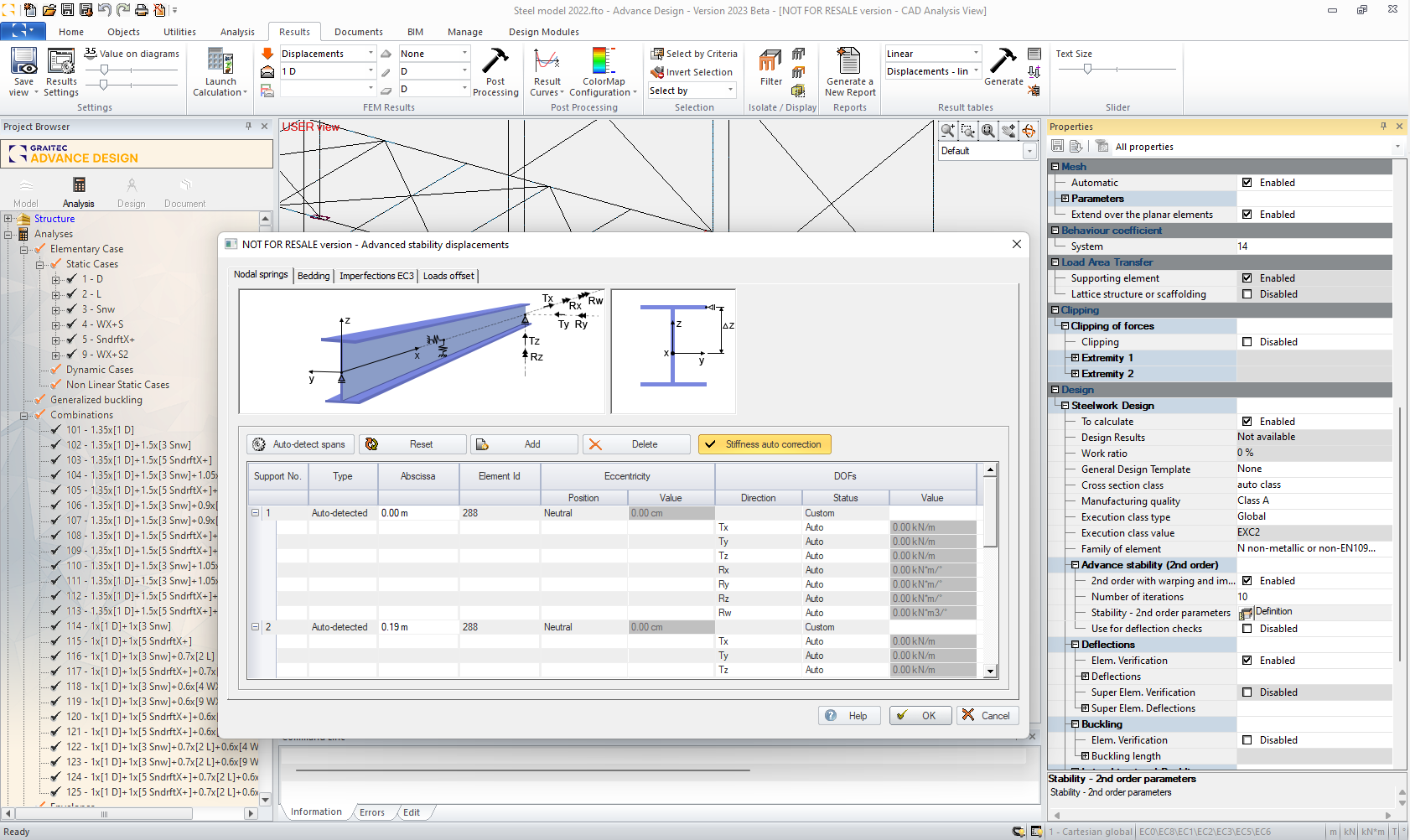
Task: Open ColorMap Configuration icon
Action: pos(604,61)
